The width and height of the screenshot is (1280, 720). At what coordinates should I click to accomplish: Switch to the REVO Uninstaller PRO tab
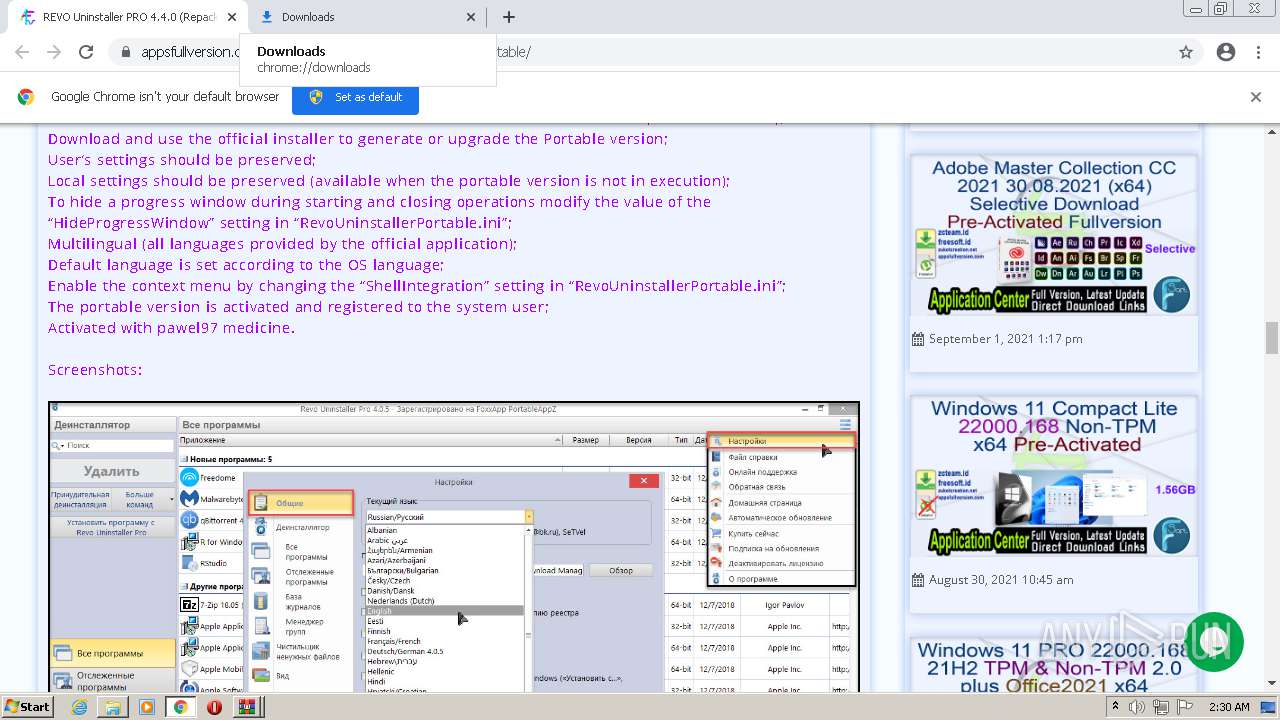click(127, 17)
